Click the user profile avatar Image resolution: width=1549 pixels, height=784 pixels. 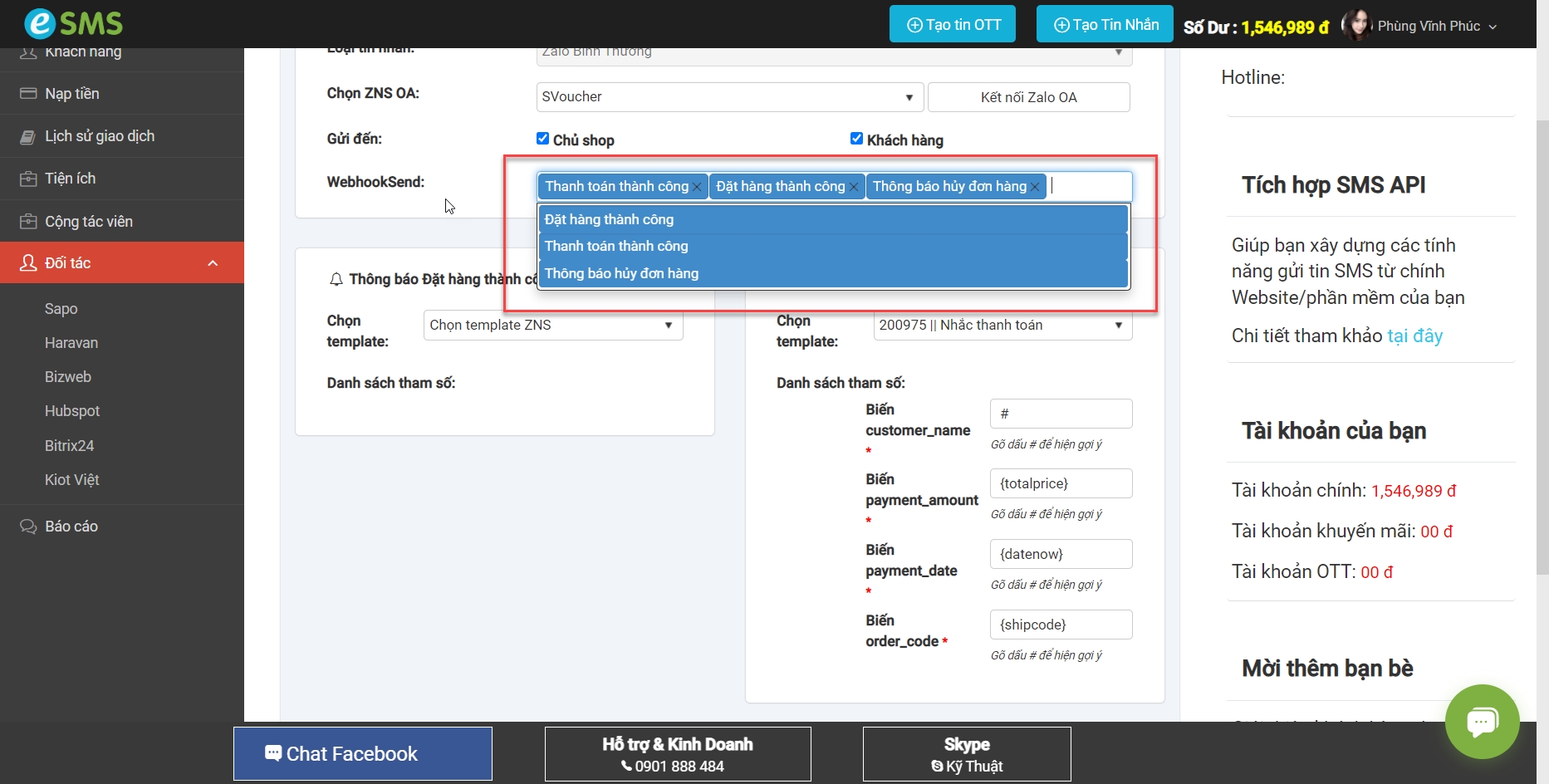1356,26
